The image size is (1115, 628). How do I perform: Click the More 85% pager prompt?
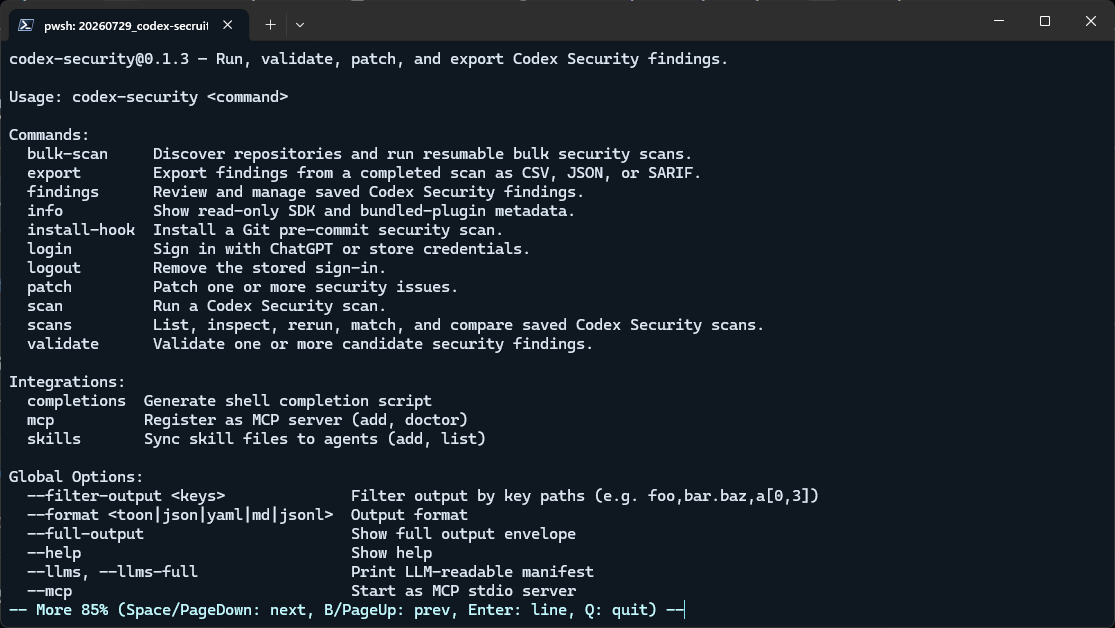click(x=346, y=610)
